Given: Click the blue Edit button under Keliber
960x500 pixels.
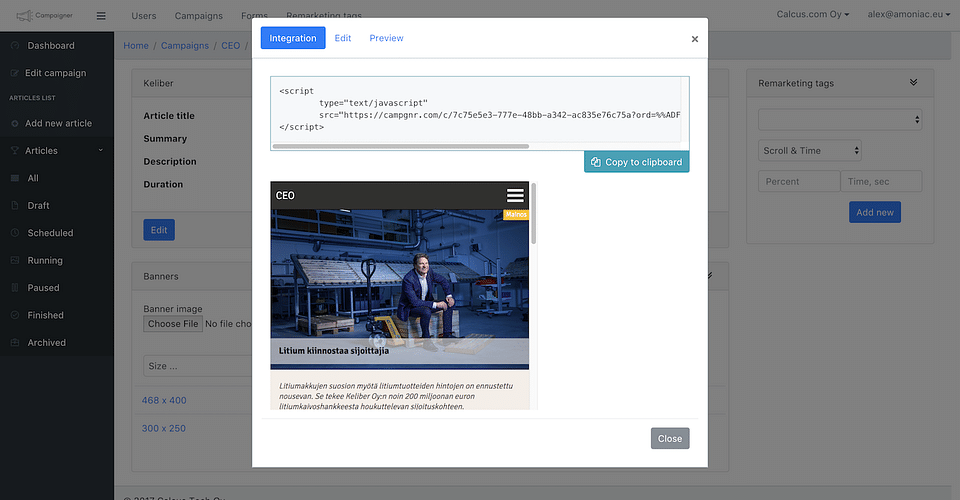Looking at the screenshot, I should (159, 230).
